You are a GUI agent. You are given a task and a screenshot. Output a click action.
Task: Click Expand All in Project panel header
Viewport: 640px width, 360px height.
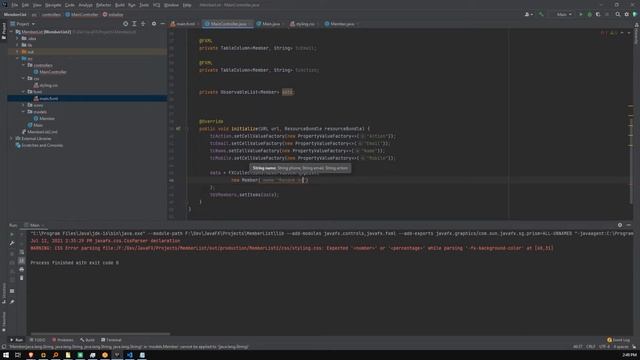134,24
